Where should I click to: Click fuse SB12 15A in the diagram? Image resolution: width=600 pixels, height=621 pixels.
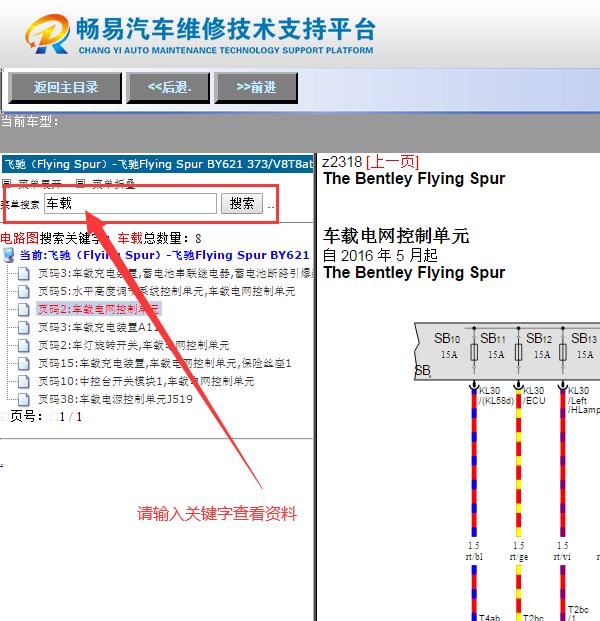(539, 345)
